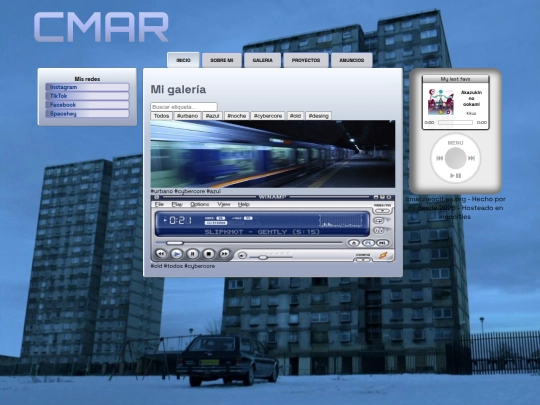Click the iPod center select button

455,158
